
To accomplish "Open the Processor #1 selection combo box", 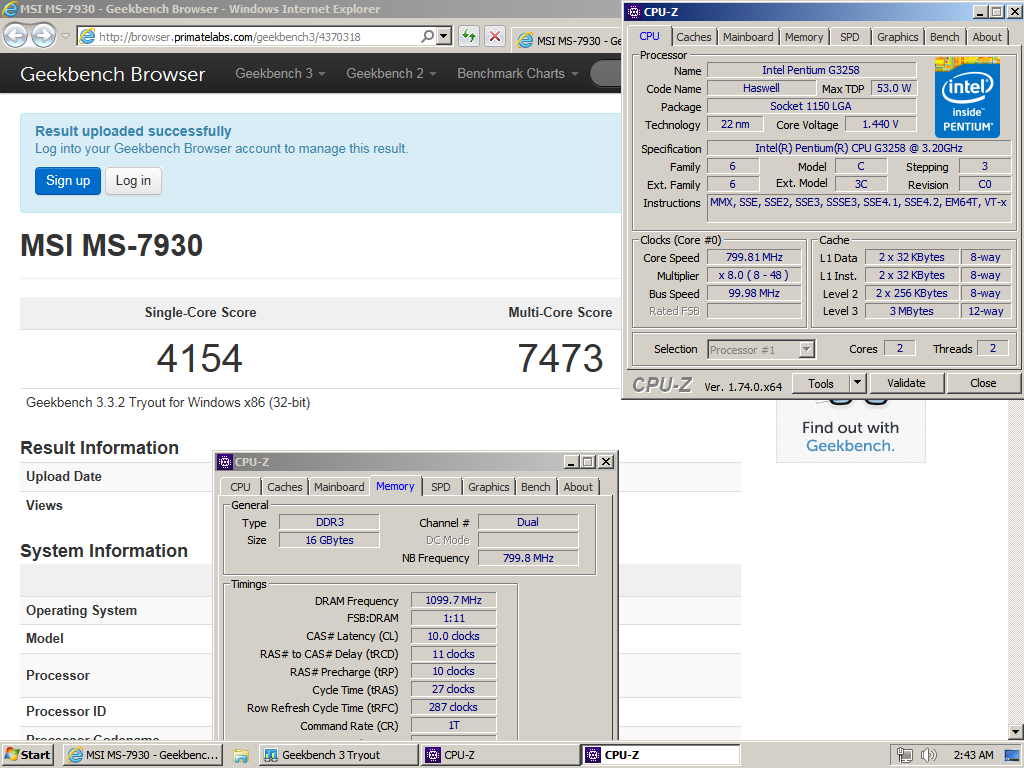I will coord(761,350).
